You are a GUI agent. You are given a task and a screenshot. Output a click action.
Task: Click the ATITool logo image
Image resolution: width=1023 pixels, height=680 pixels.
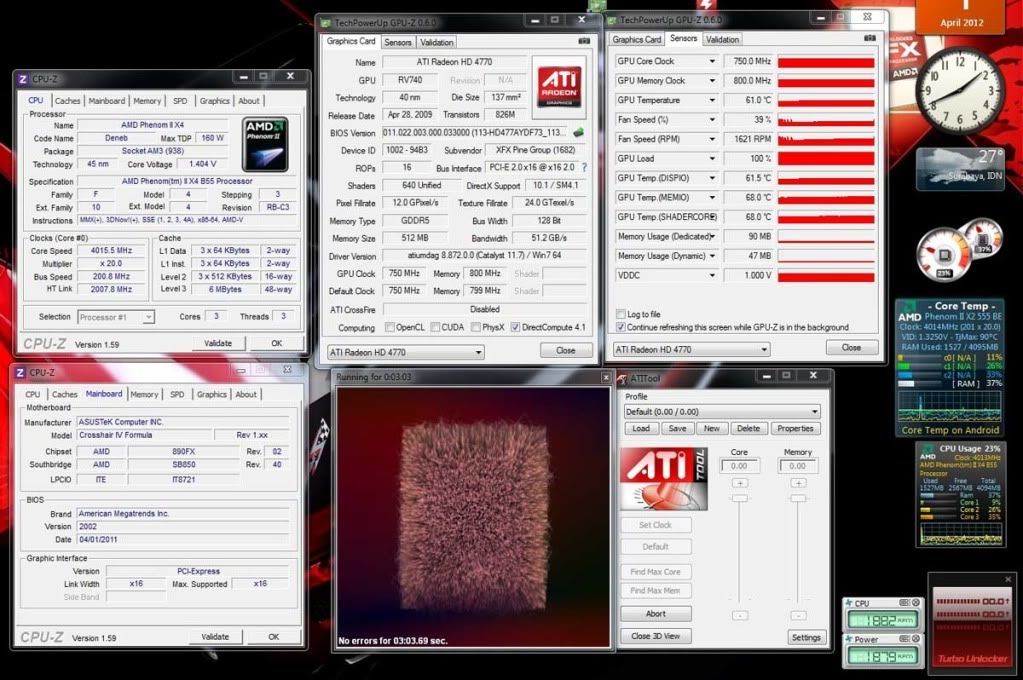[664, 479]
